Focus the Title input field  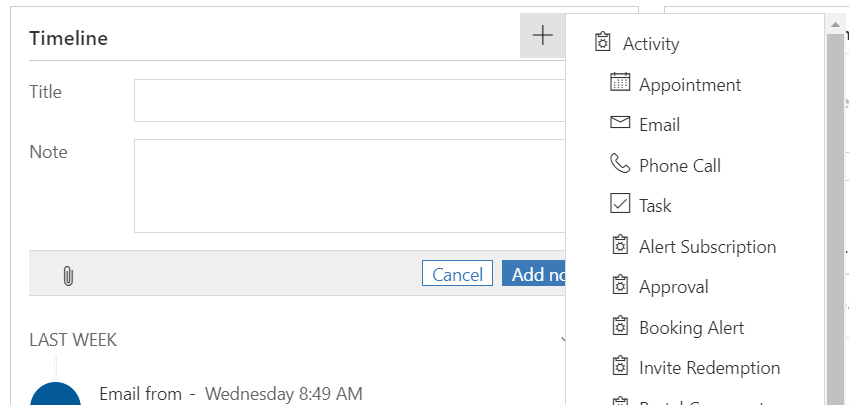[350, 101]
